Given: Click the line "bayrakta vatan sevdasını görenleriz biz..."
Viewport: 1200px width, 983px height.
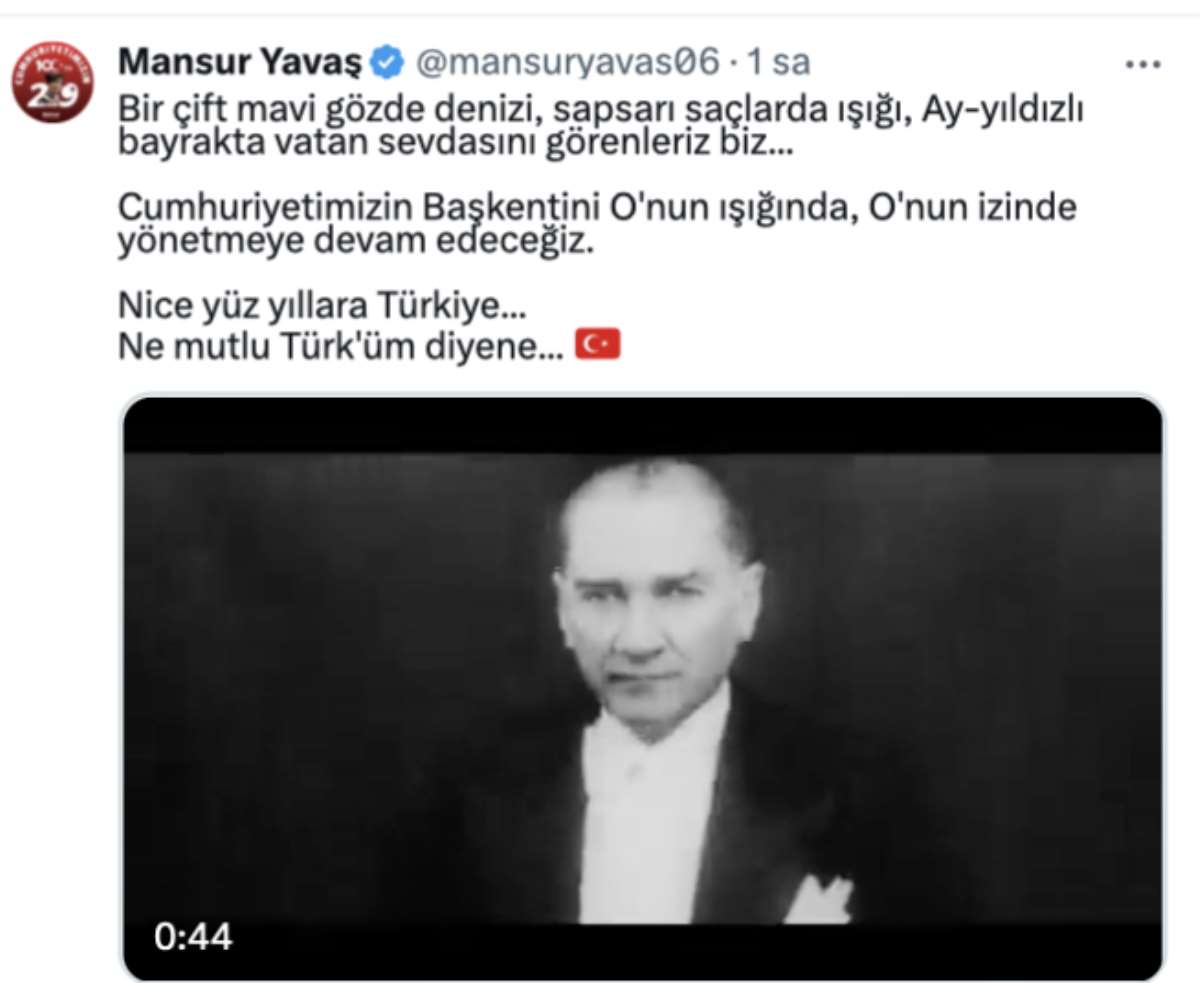Looking at the screenshot, I should (x=455, y=143).
